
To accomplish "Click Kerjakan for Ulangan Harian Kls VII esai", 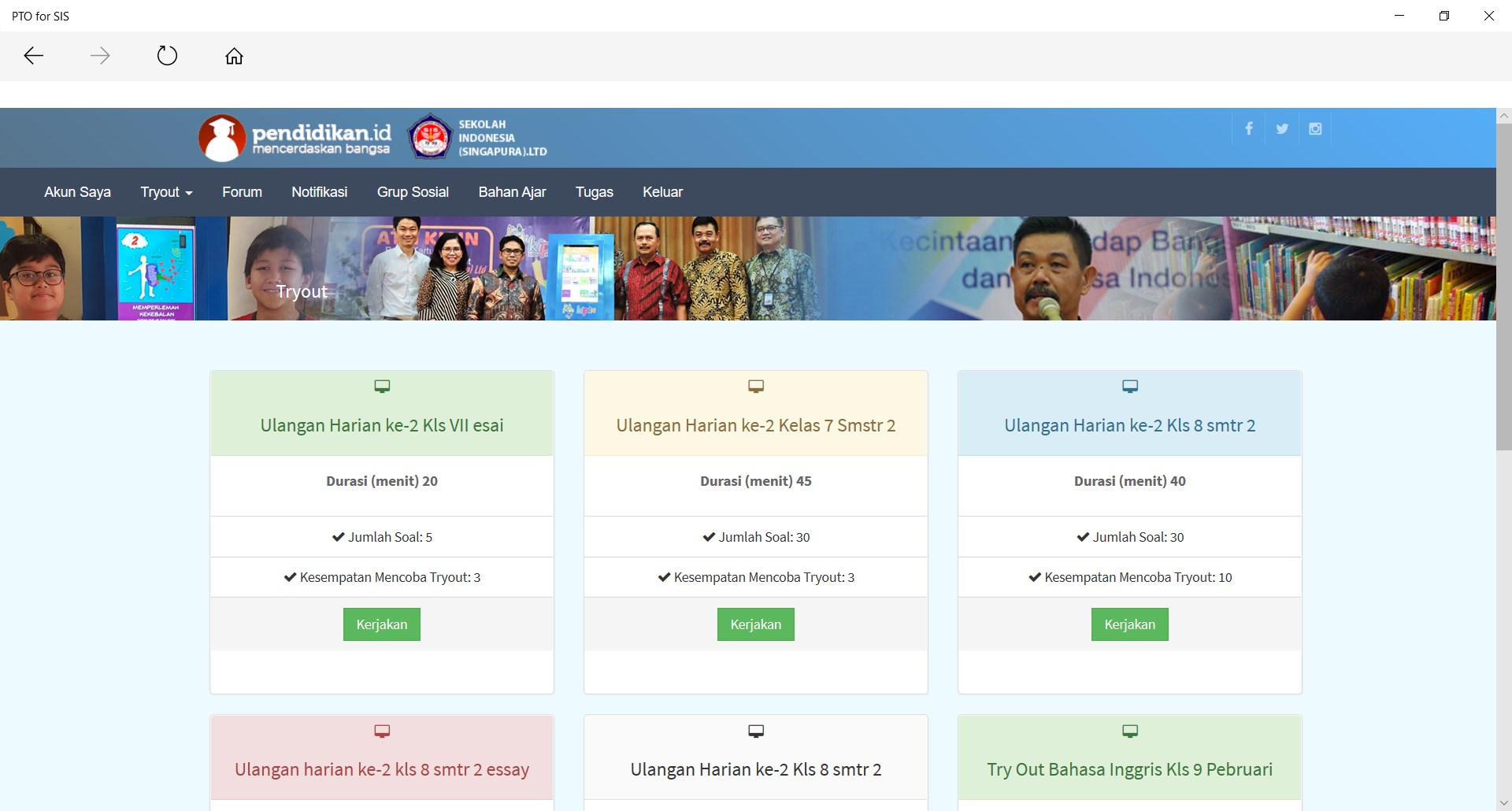I will (382, 624).
